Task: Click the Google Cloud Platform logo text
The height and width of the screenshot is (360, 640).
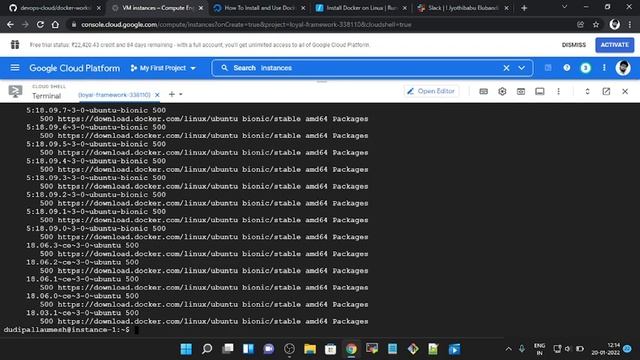Action: click(75, 68)
